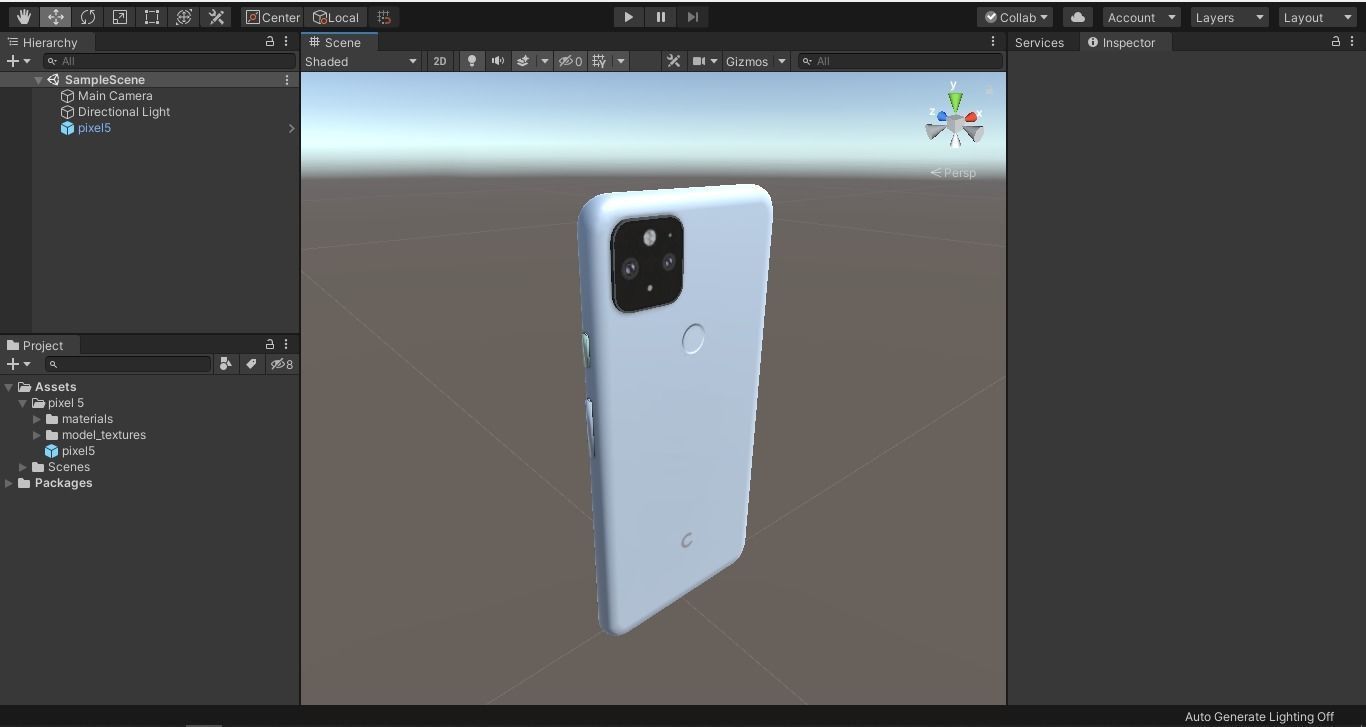Open the scene effects dropdown arrow

544,61
